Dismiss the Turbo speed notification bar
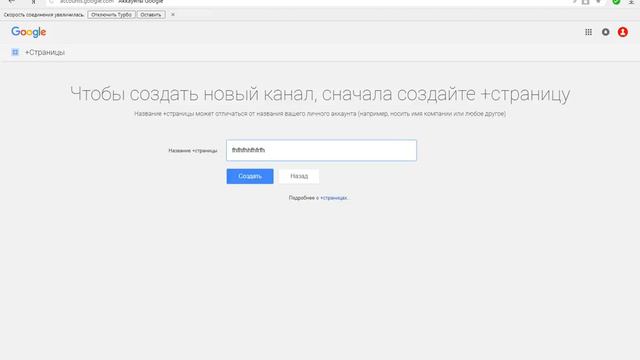This screenshot has height=360, width=640. coord(173,15)
